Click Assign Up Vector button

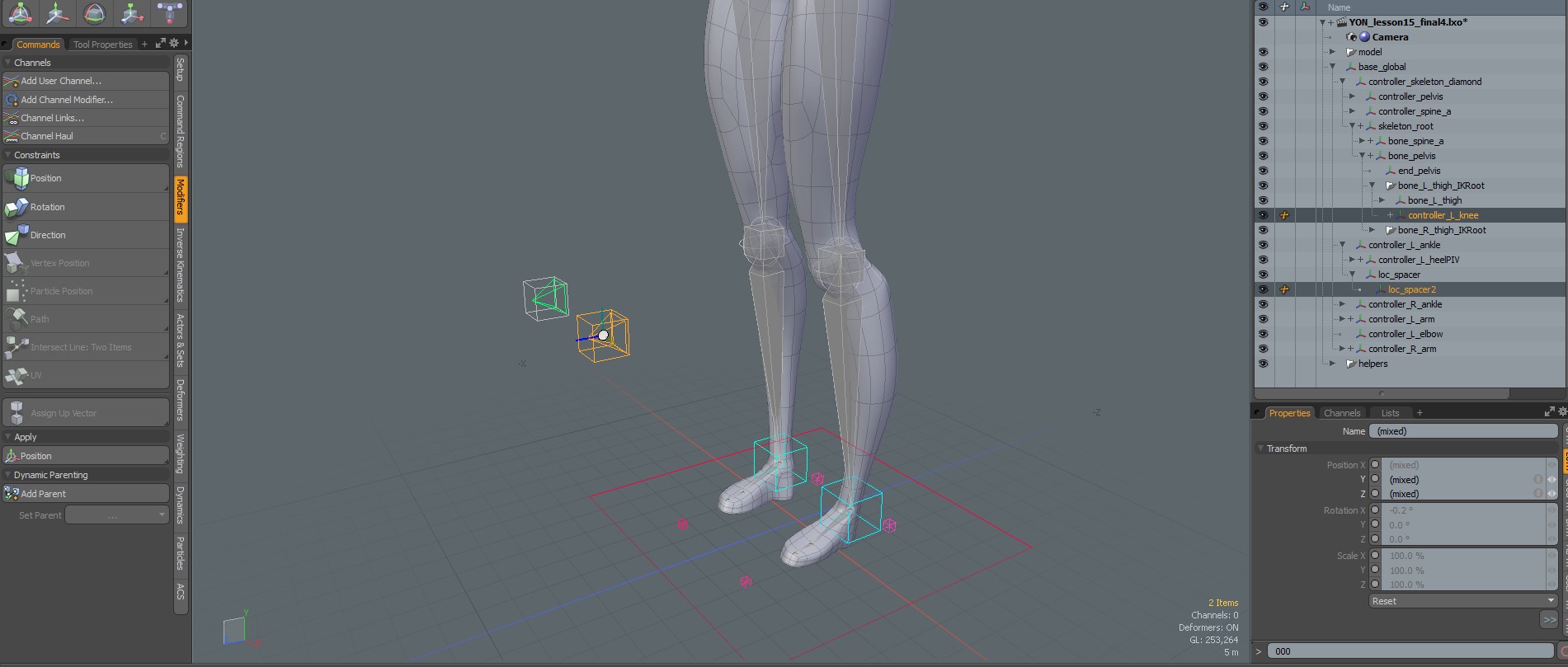[86, 413]
